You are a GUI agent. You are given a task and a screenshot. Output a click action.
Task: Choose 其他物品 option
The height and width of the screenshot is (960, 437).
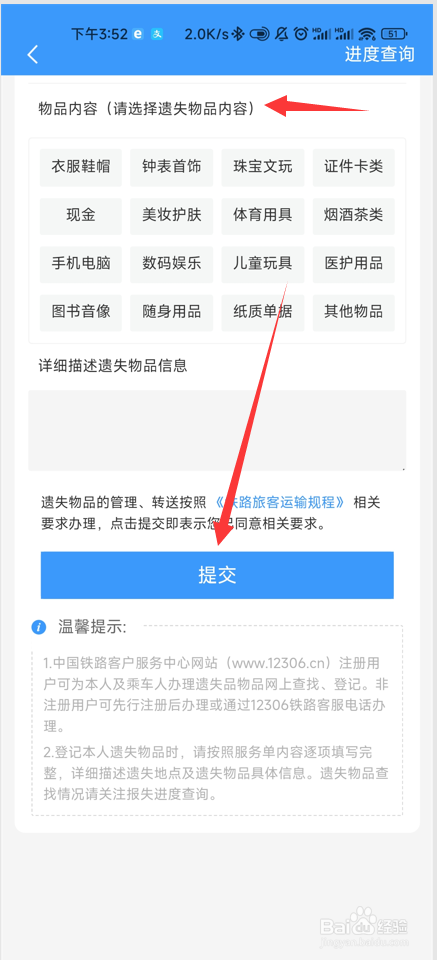point(354,312)
